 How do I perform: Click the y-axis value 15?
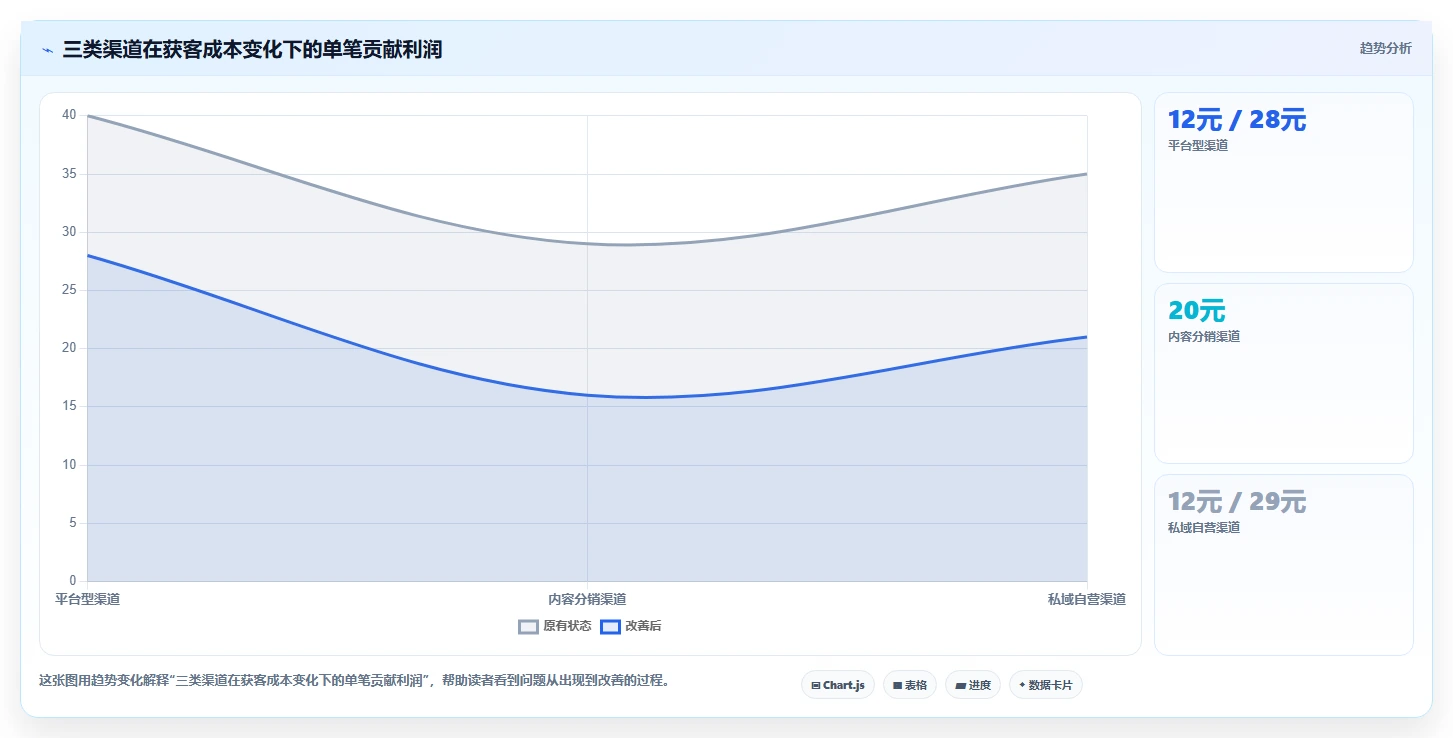[69, 406]
